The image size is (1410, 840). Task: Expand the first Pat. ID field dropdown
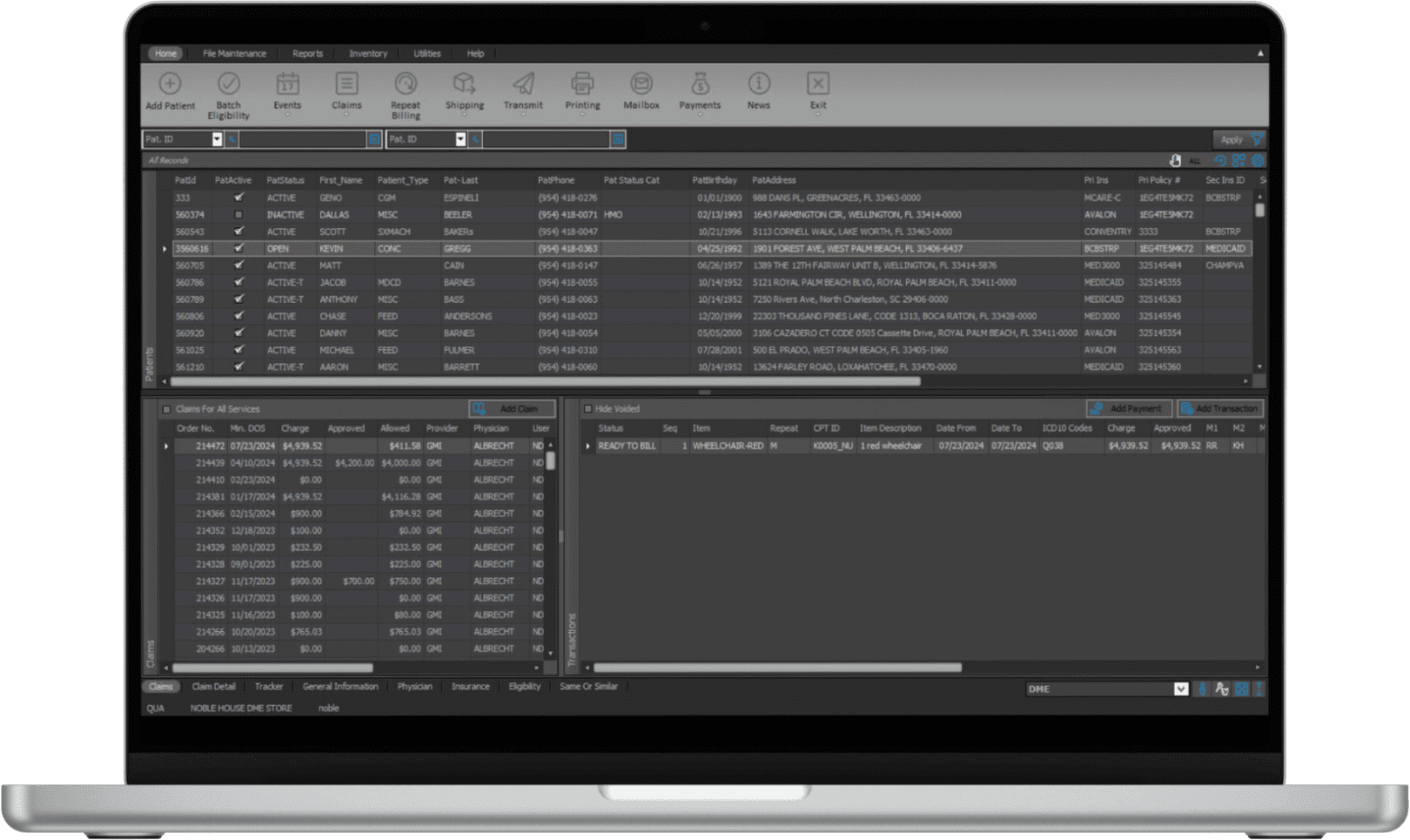click(215, 138)
